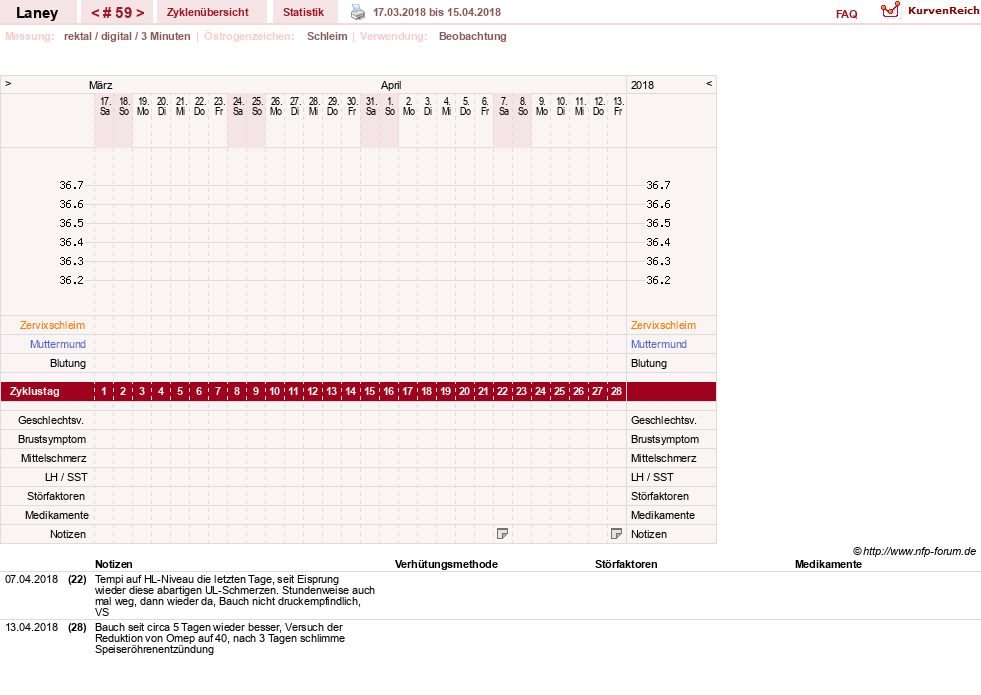This screenshot has width=981, height=695.
Task: Click the printer icon
Action: pyautogui.click(x=357, y=12)
